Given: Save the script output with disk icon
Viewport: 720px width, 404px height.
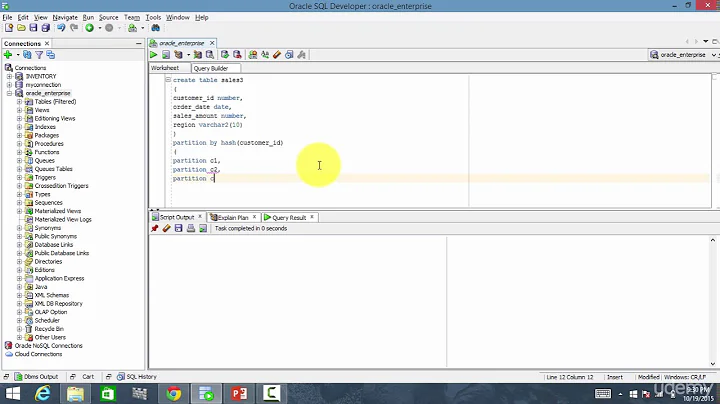Looking at the screenshot, I should (179, 228).
